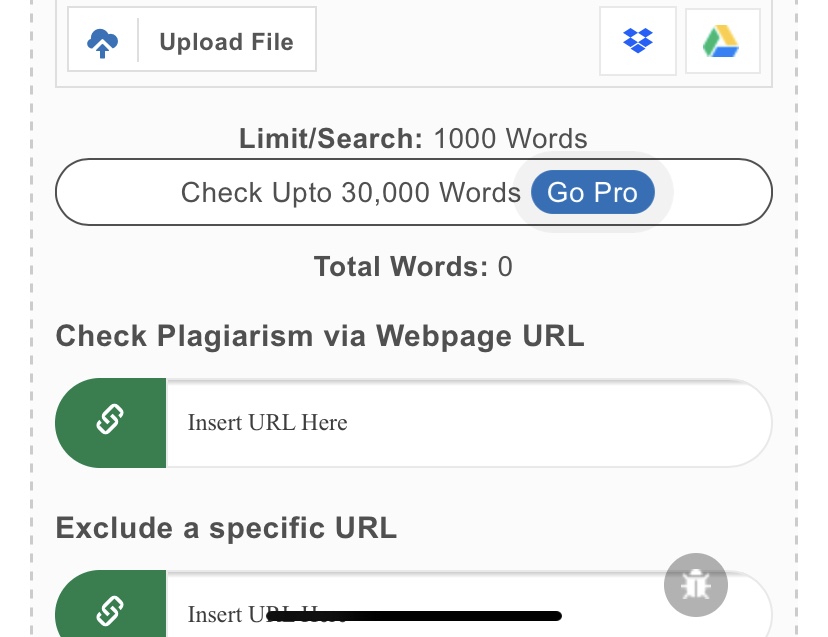Click the link icon beside the webpage URL field

tap(110, 423)
